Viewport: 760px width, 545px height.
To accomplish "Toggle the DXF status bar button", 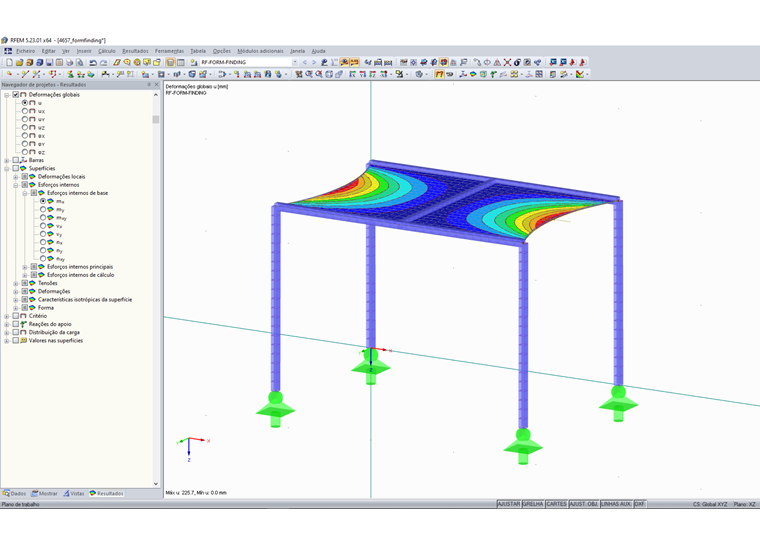I will click(640, 504).
